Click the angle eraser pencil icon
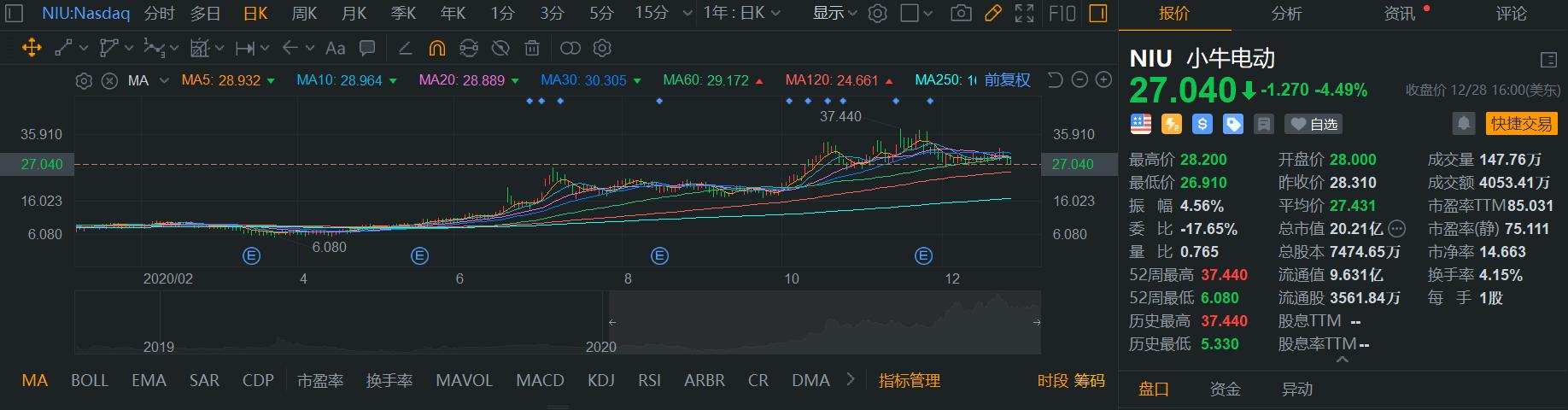 click(x=405, y=48)
